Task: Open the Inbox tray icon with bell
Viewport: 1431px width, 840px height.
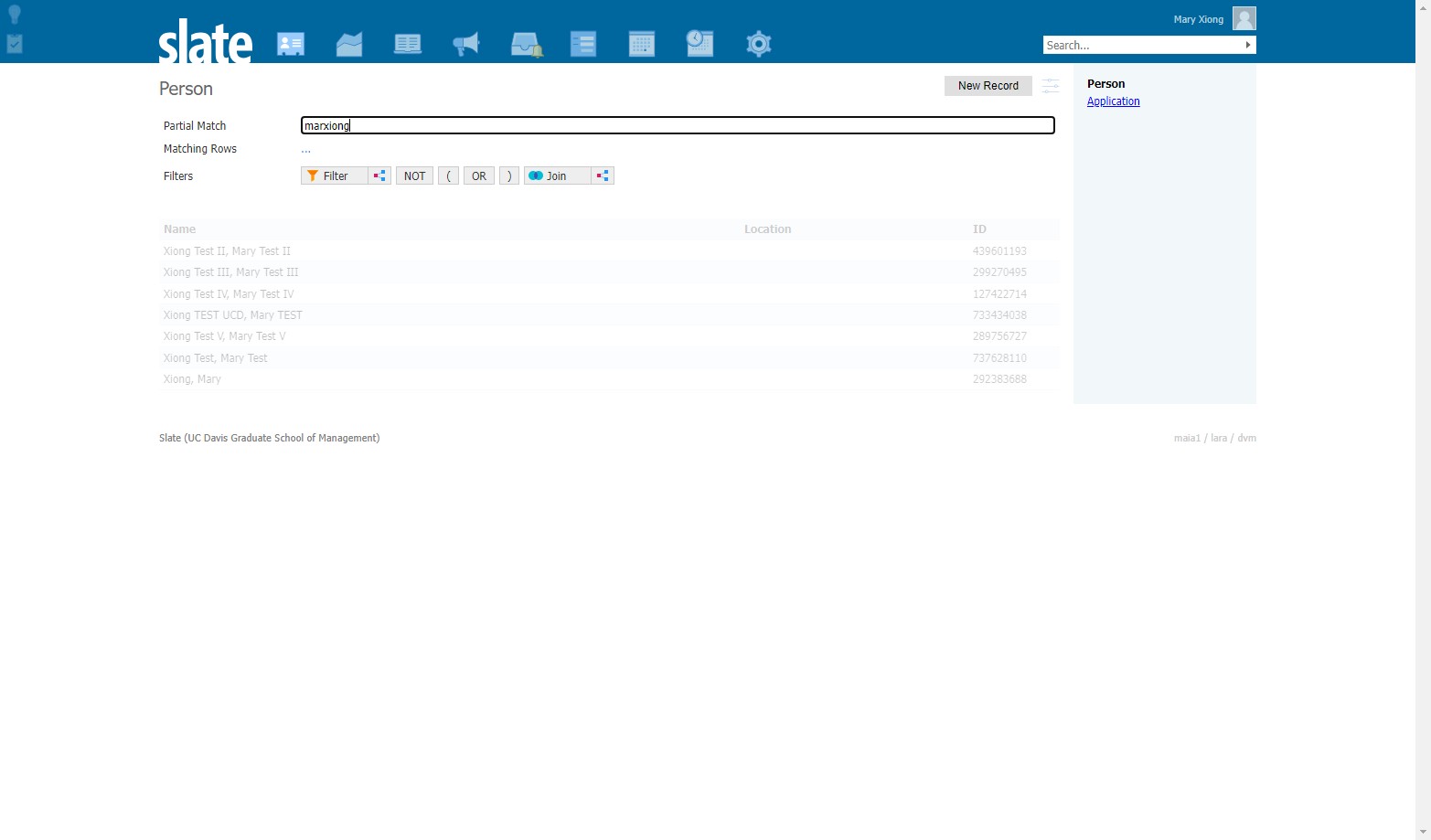Action: [526, 44]
